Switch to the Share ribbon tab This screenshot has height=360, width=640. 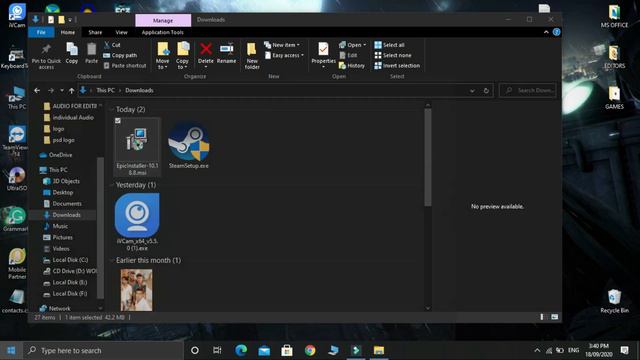95,32
